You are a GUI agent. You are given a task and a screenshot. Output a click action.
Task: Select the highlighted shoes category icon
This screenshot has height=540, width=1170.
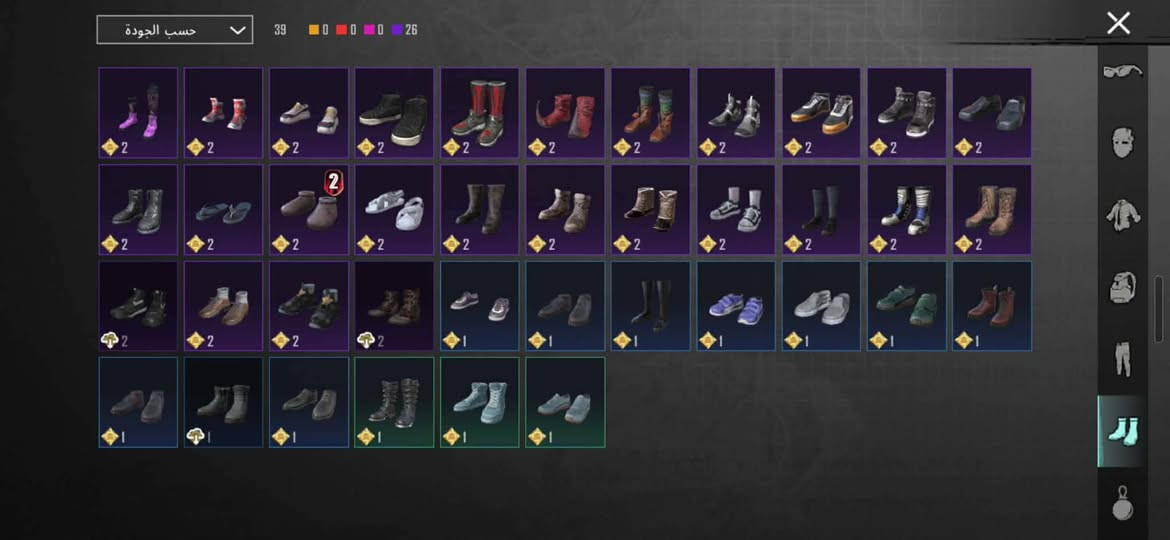[x=1123, y=431]
